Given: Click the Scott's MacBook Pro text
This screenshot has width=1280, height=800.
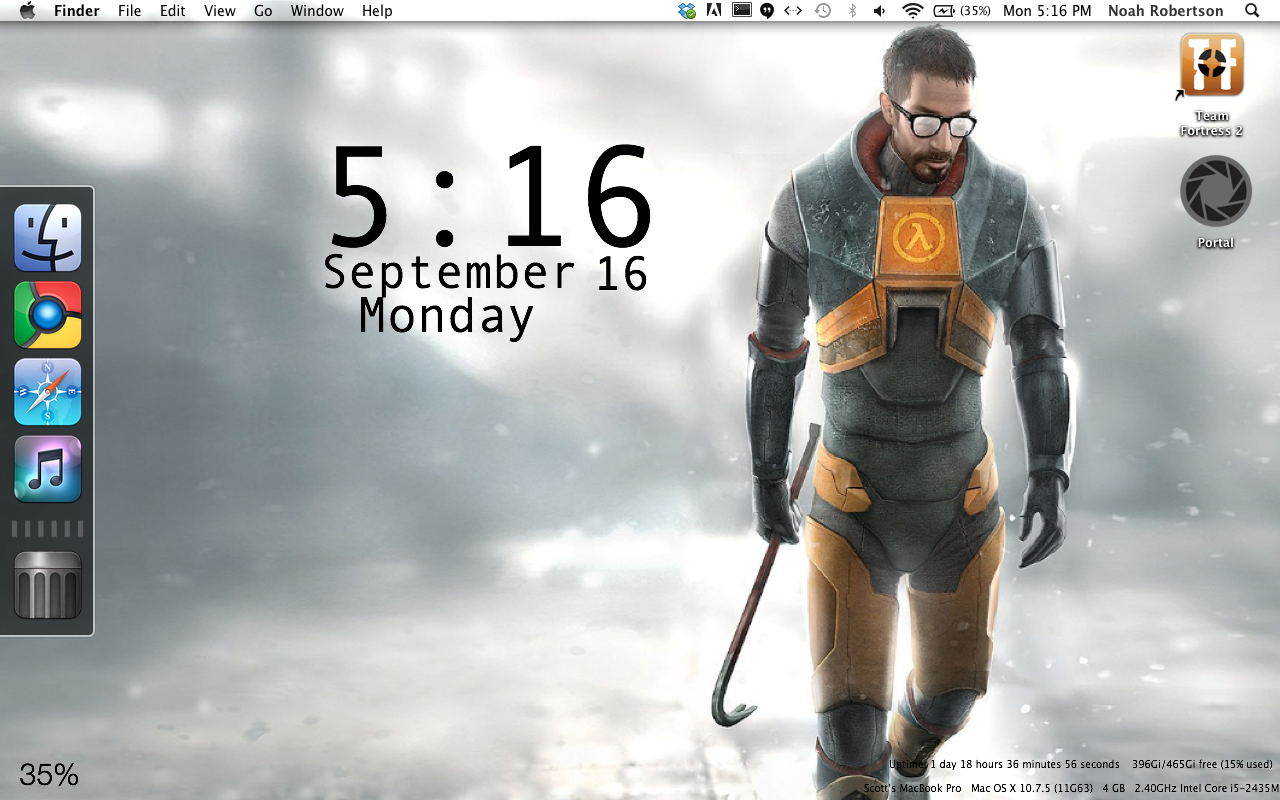Looking at the screenshot, I should tap(912, 789).
